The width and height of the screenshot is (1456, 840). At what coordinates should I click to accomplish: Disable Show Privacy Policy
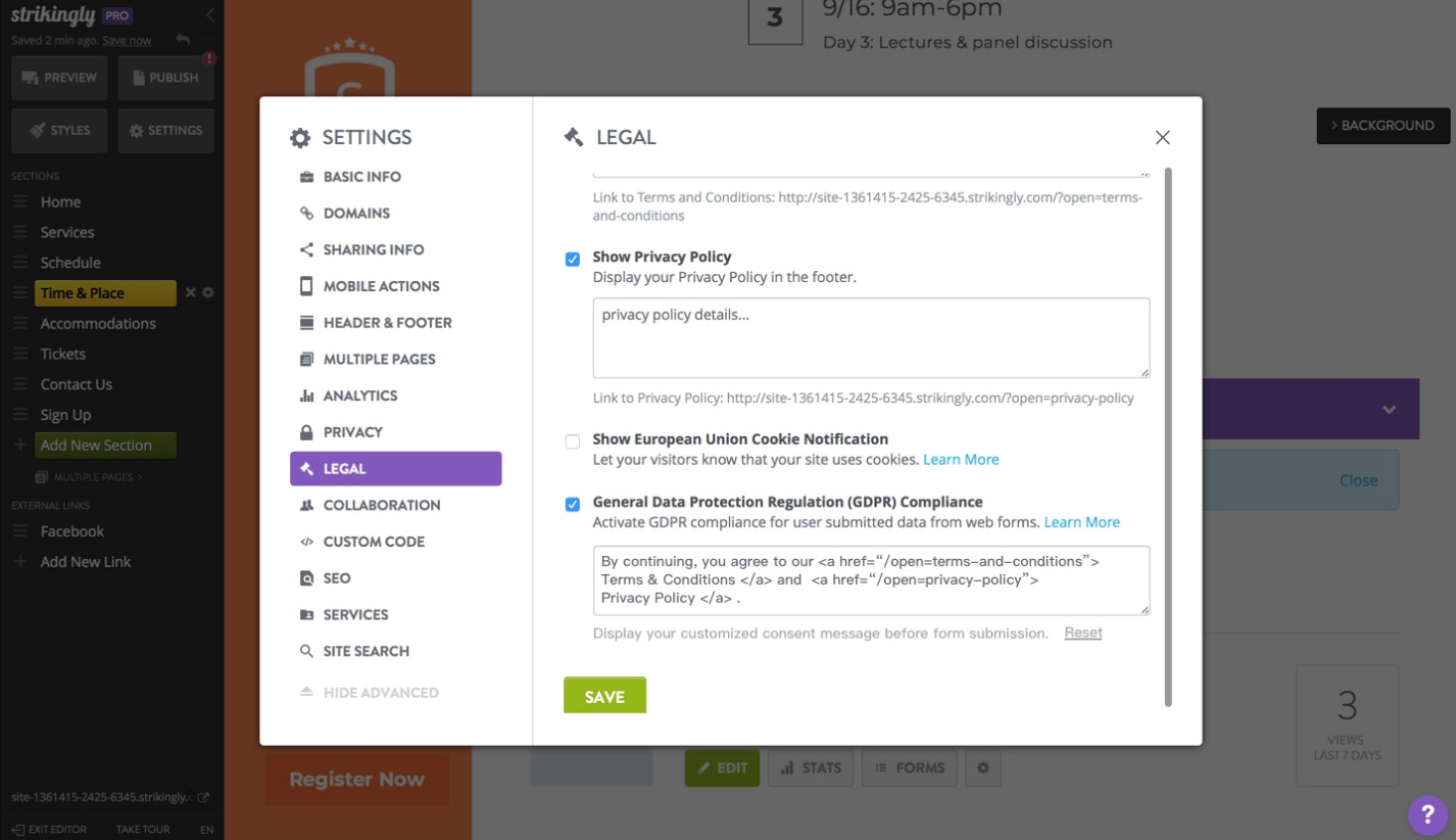click(x=571, y=258)
